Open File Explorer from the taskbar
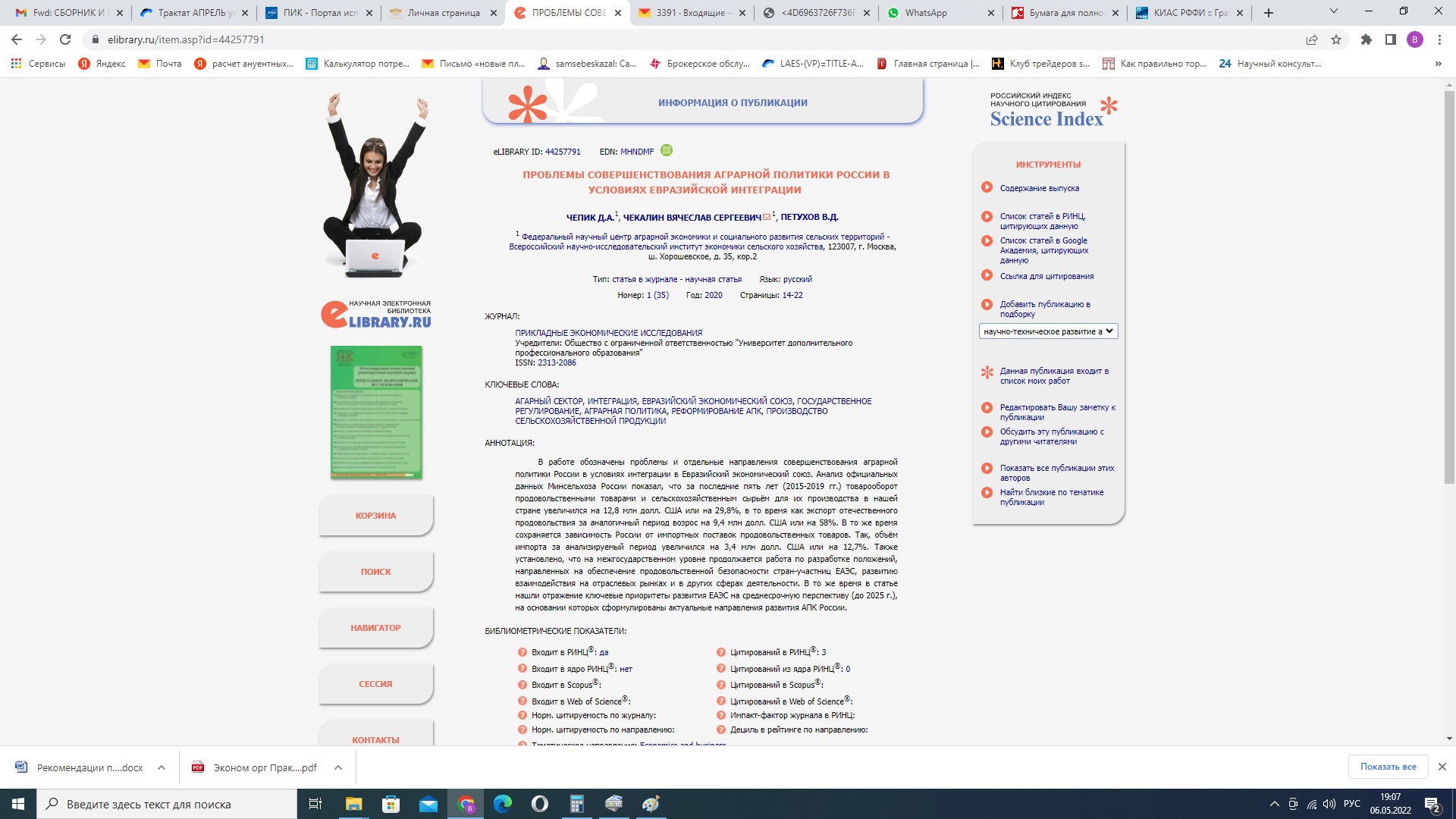Viewport: 1456px width, 819px height. point(354,804)
